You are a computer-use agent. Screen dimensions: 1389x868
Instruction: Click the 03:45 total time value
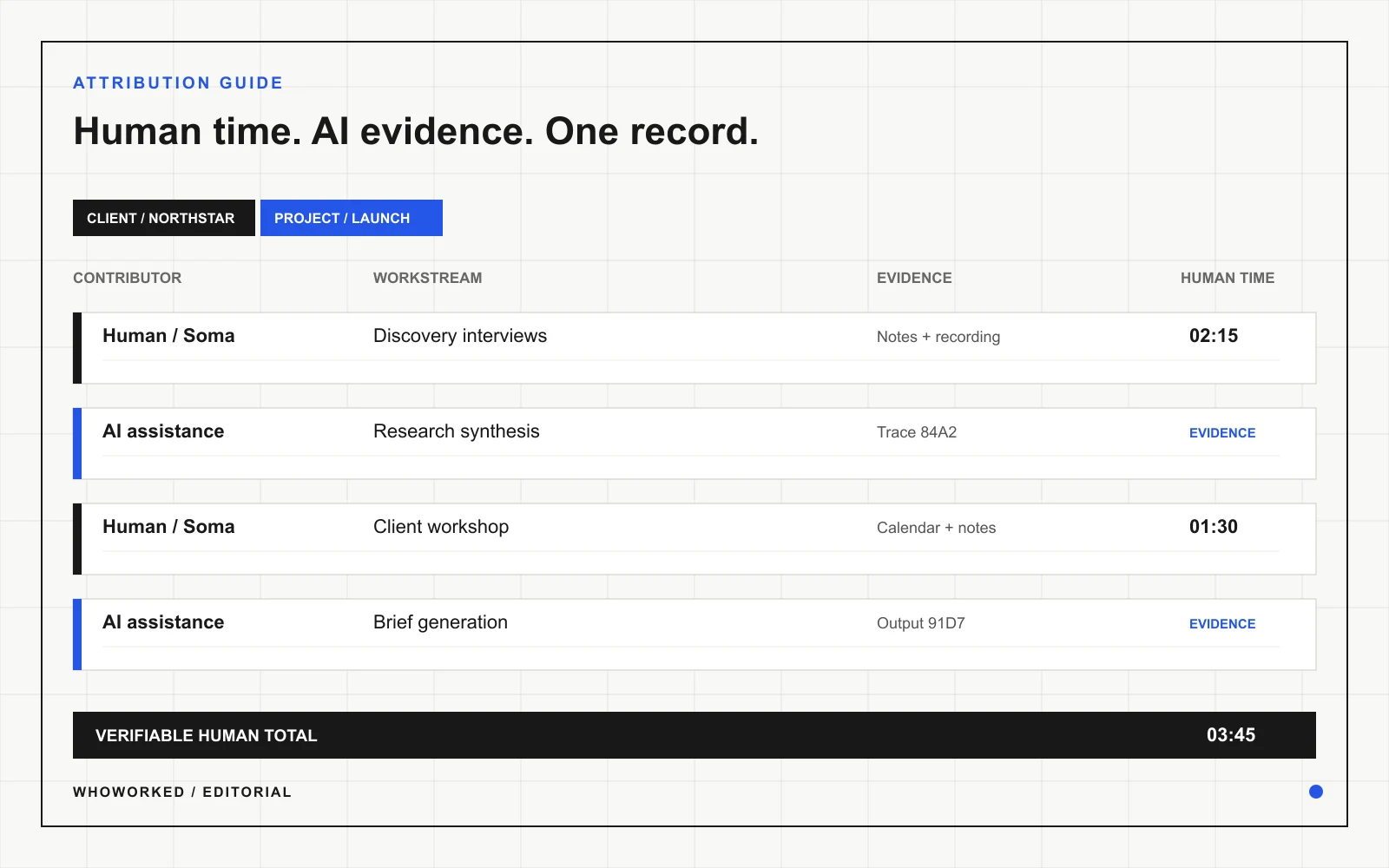tap(1231, 735)
